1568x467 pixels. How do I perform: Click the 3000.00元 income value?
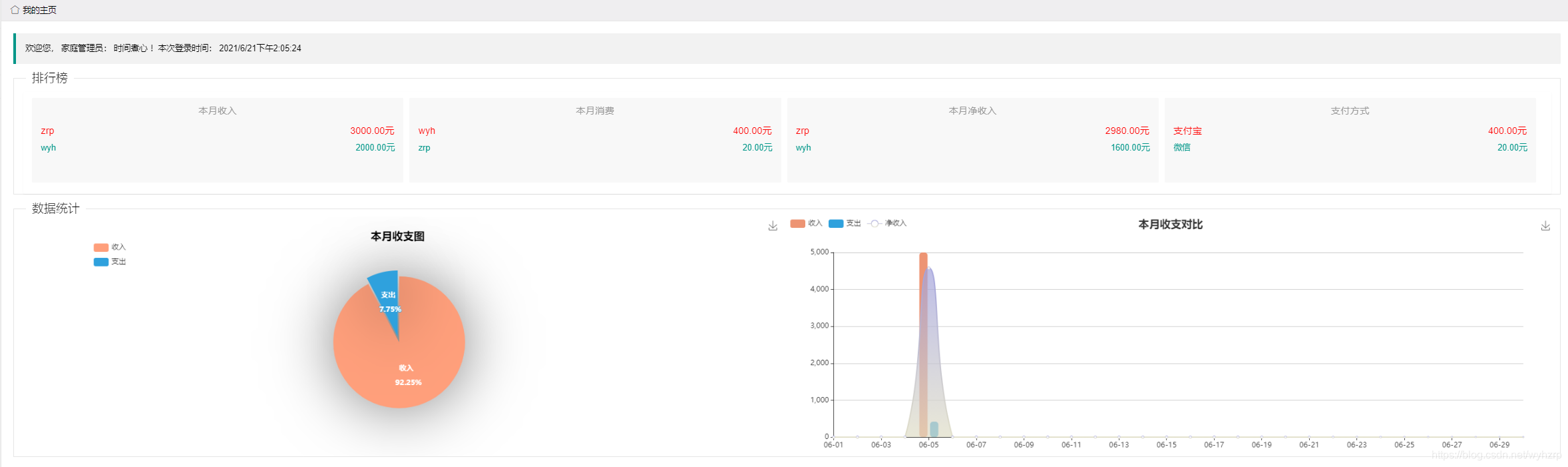[x=372, y=131]
